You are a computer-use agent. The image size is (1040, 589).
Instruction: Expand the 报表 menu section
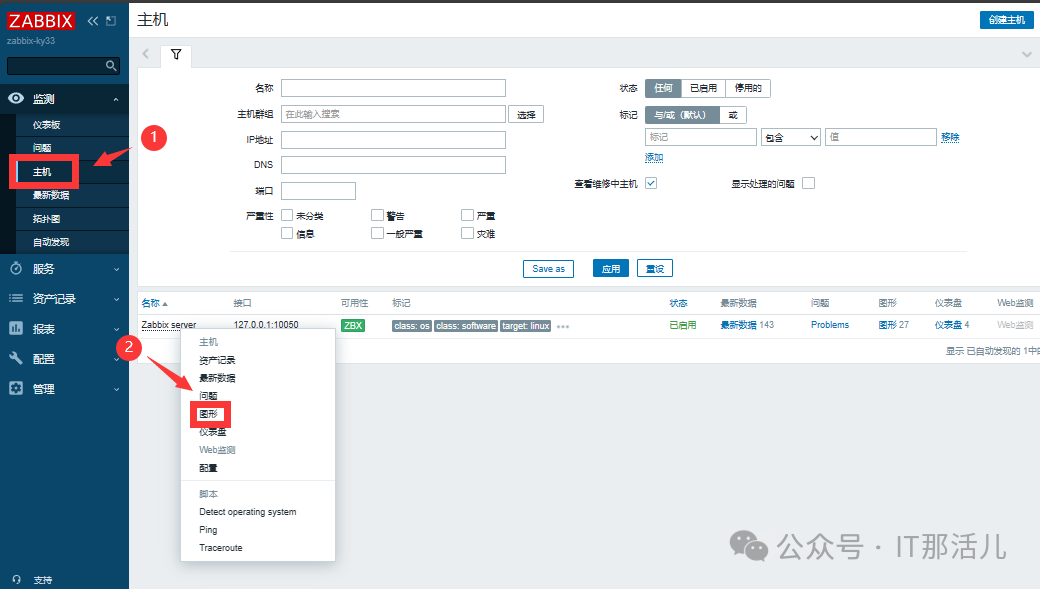tap(116, 329)
